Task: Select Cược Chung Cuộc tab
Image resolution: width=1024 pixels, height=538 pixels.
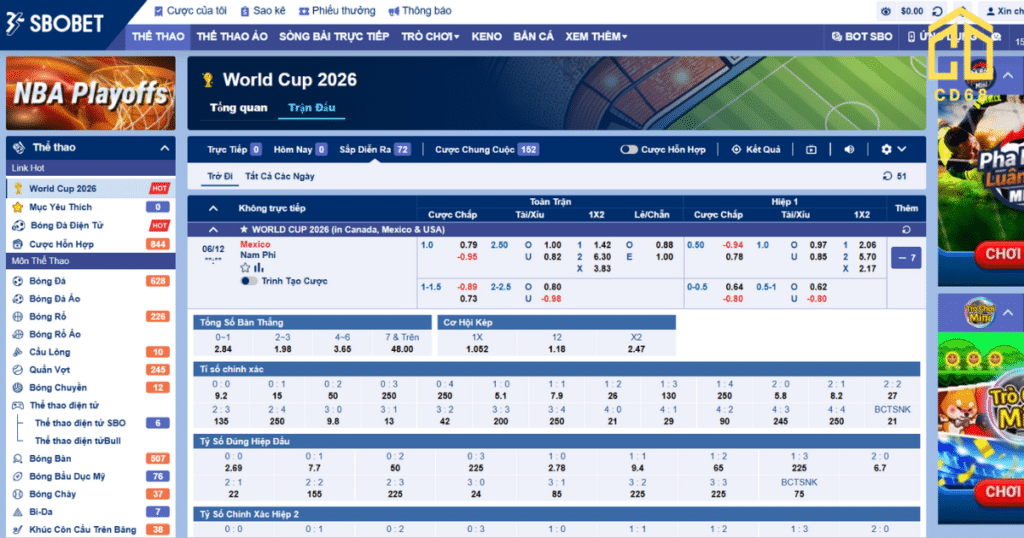Action: click(487, 150)
